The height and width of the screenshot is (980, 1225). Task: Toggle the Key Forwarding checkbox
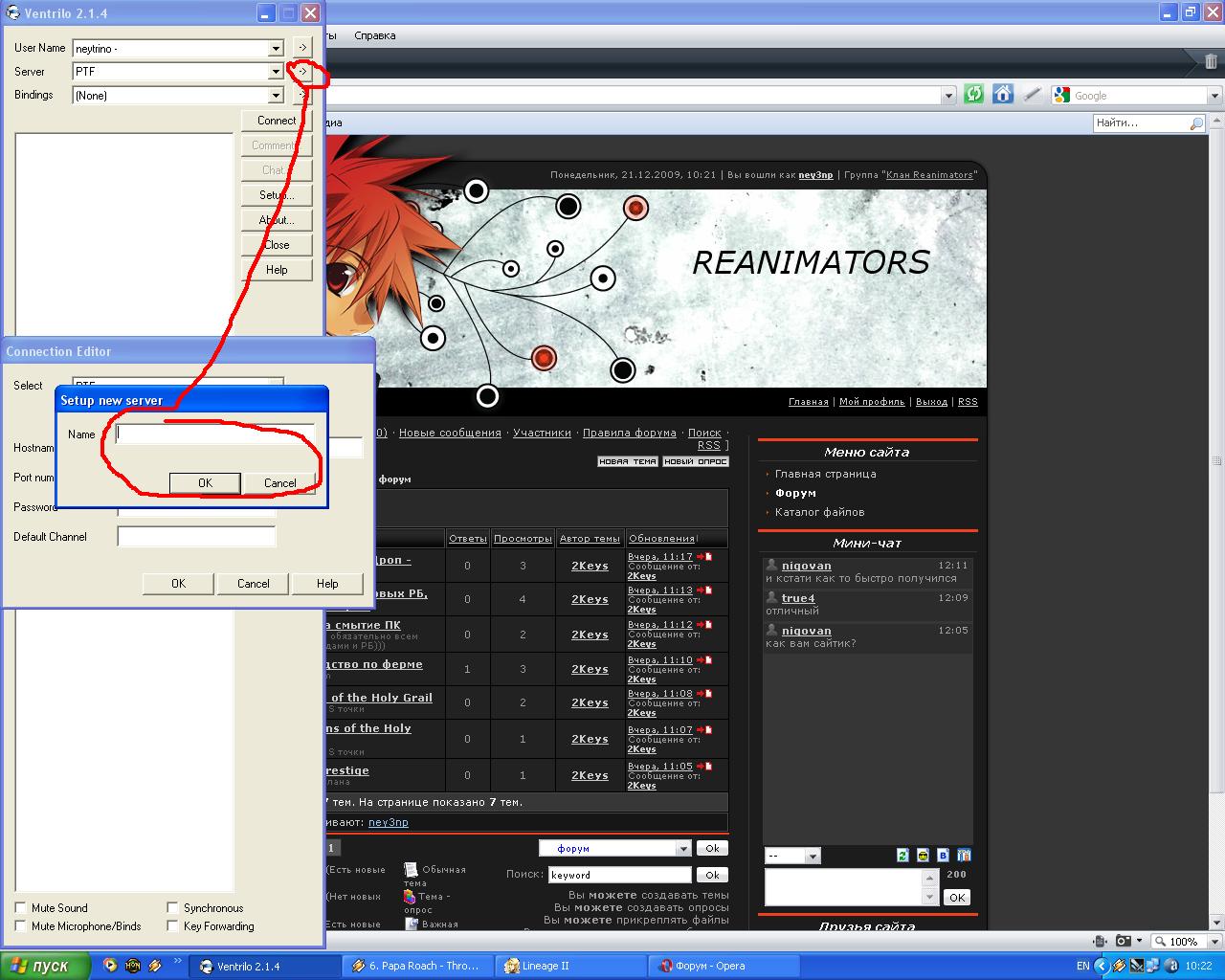(x=172, y=925)
